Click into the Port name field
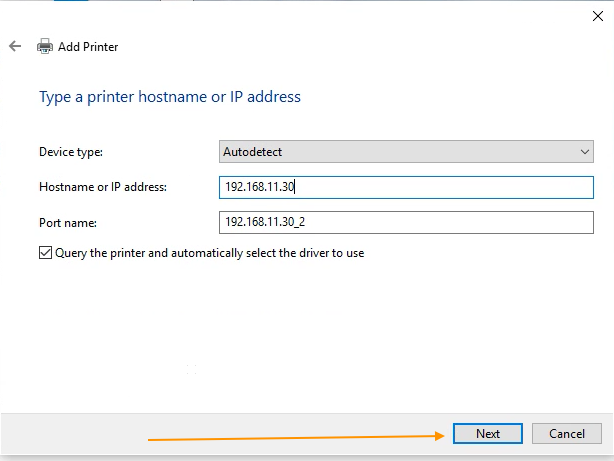Screen dimensions: 614x461 pos(406,222)
